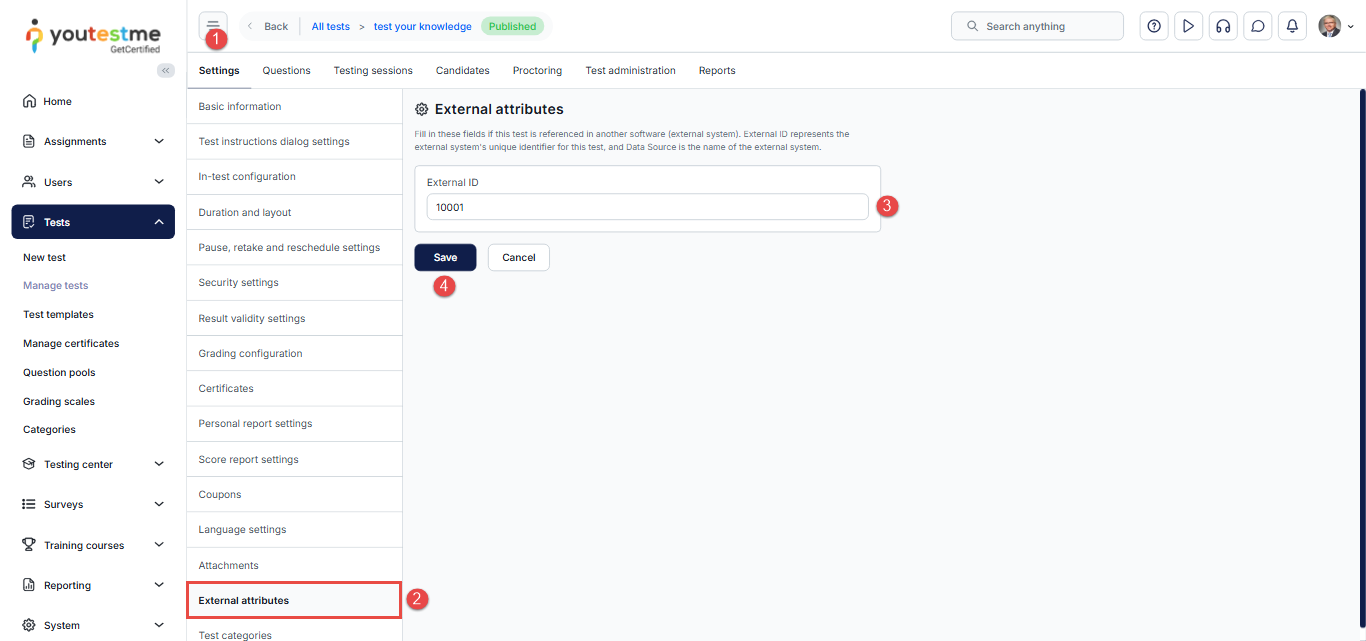This screenshot has height=641, width=1366.
Task: Expand the Users sidebar section
Action: tap(93, 182)
